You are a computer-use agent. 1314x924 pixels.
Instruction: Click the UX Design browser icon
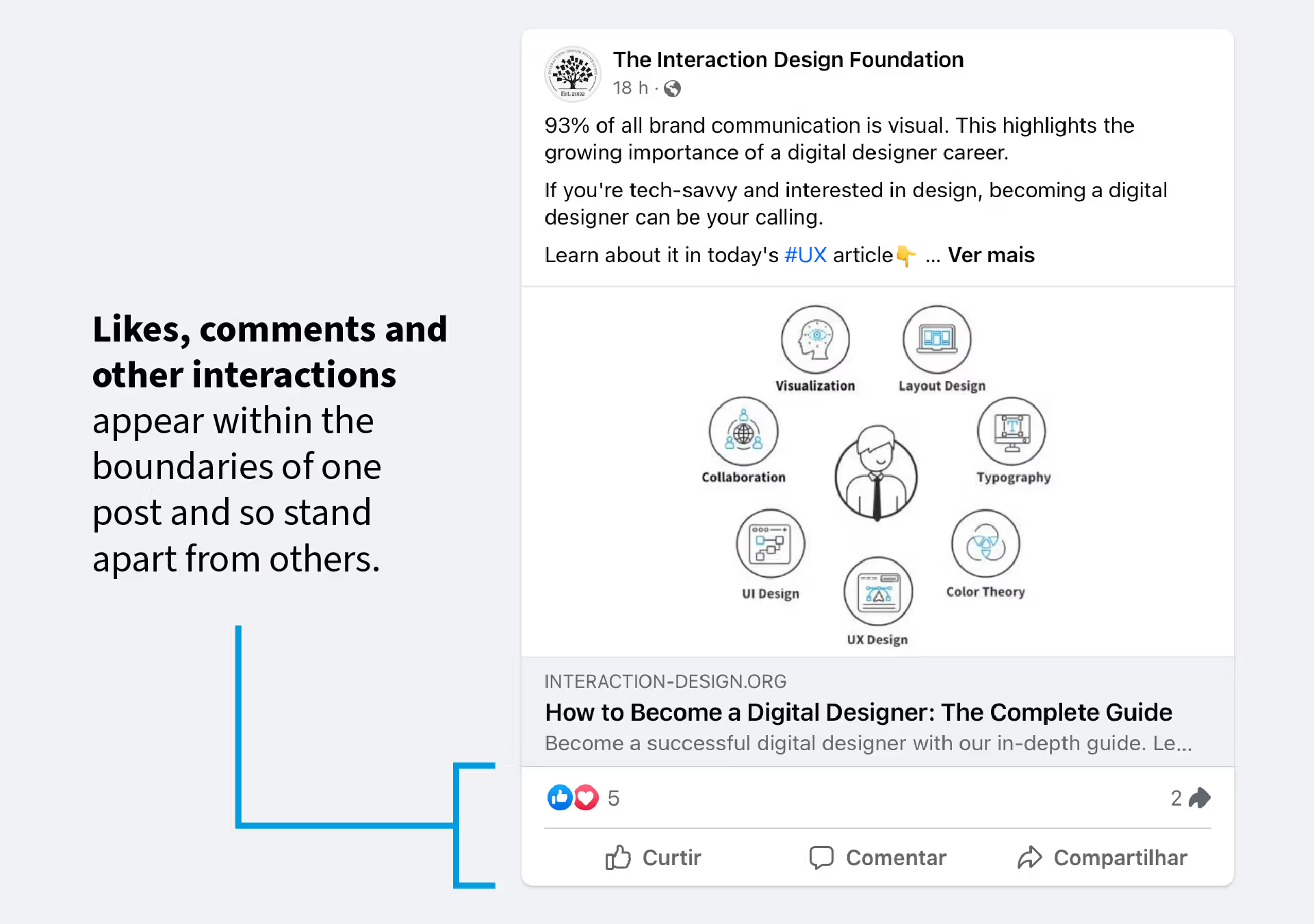point(878,591)
